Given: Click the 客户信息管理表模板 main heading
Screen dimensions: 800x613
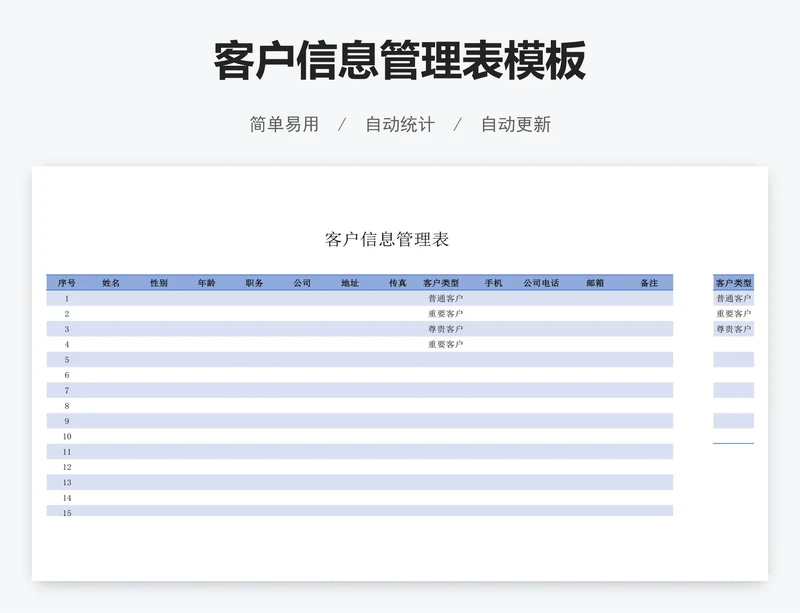Looking at the screenshot, I should tap(399, 62).
